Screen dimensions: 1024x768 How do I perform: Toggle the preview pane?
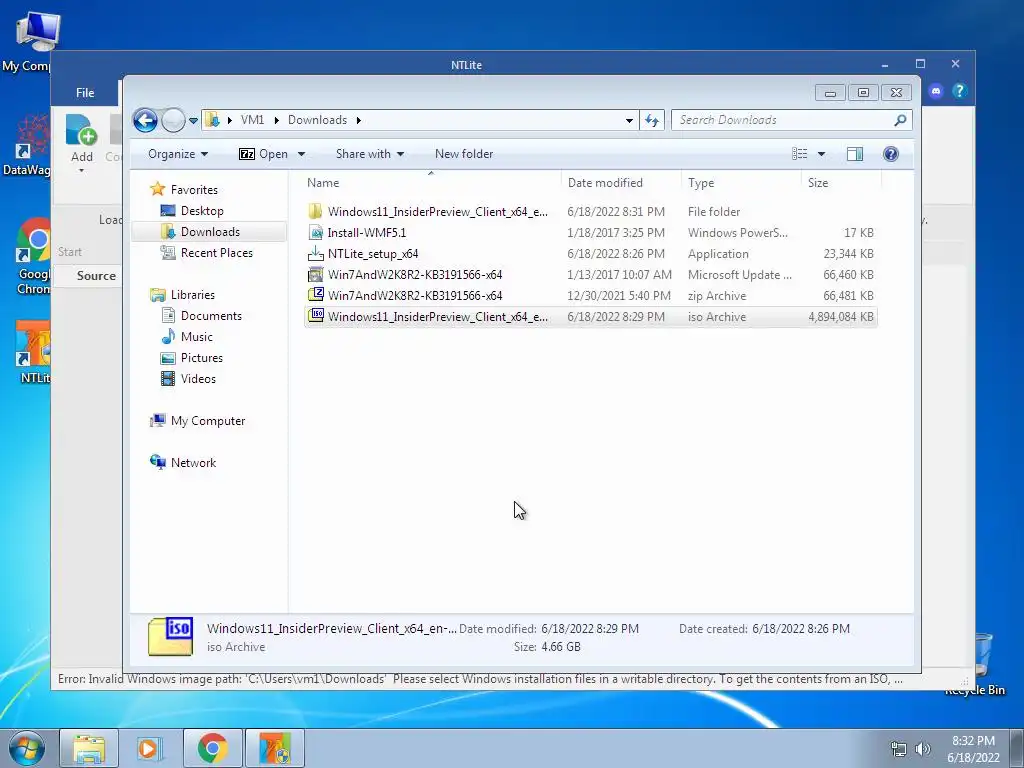[855, 154]
